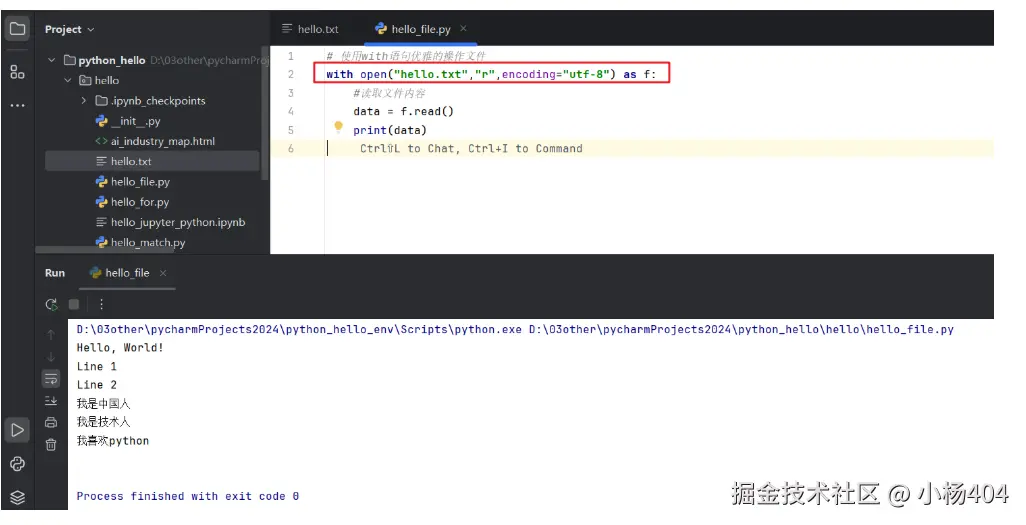
Task: Collapse the python_hello project root
Action: click(x=52, y=60)
